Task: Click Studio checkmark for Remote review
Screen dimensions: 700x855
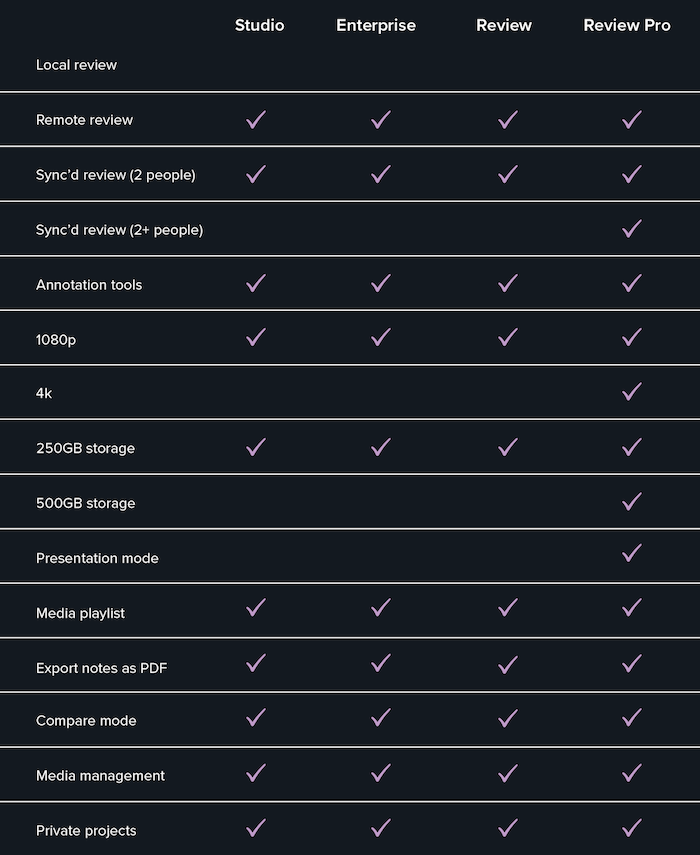Action: (x=256, y=119)
